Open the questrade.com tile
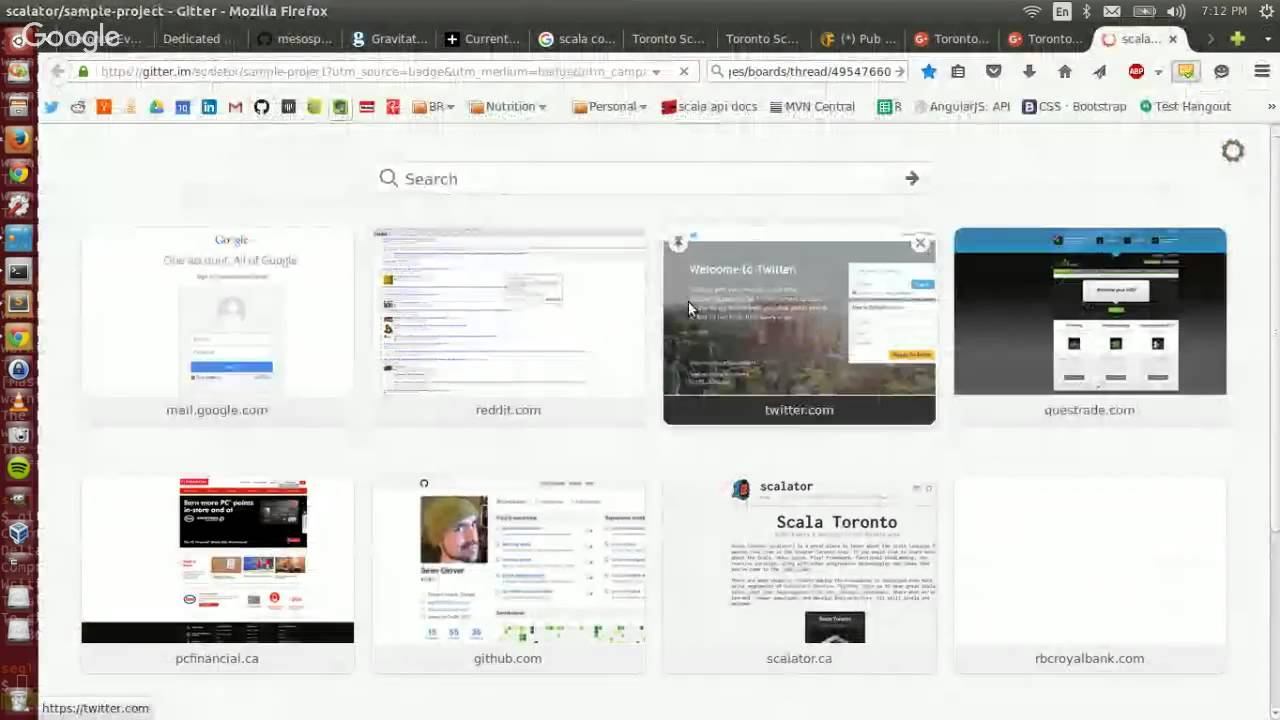This screenshot has height=720, width=1280. click(x=1089, y=326)
